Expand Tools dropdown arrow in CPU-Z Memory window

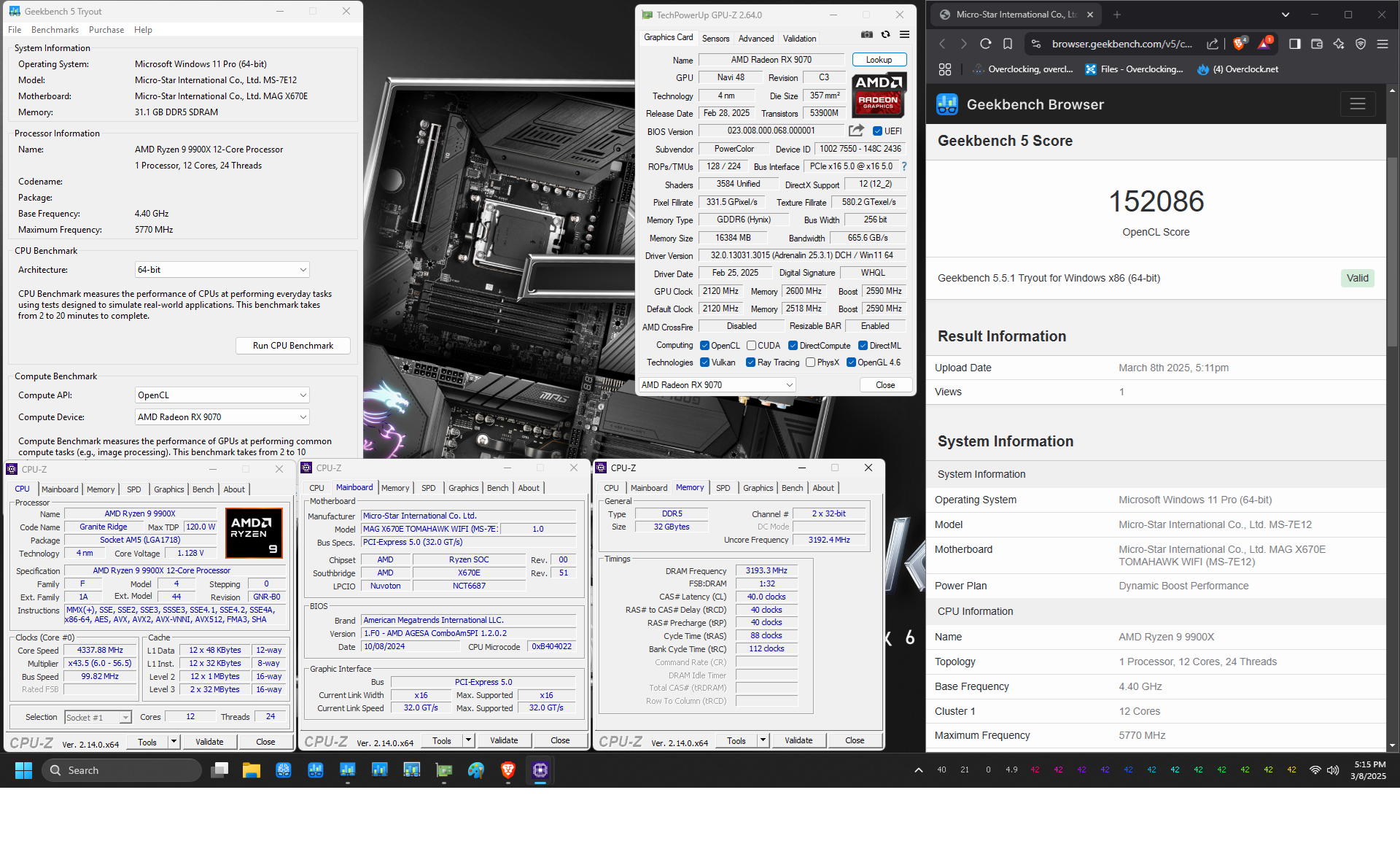coord(763,740)
